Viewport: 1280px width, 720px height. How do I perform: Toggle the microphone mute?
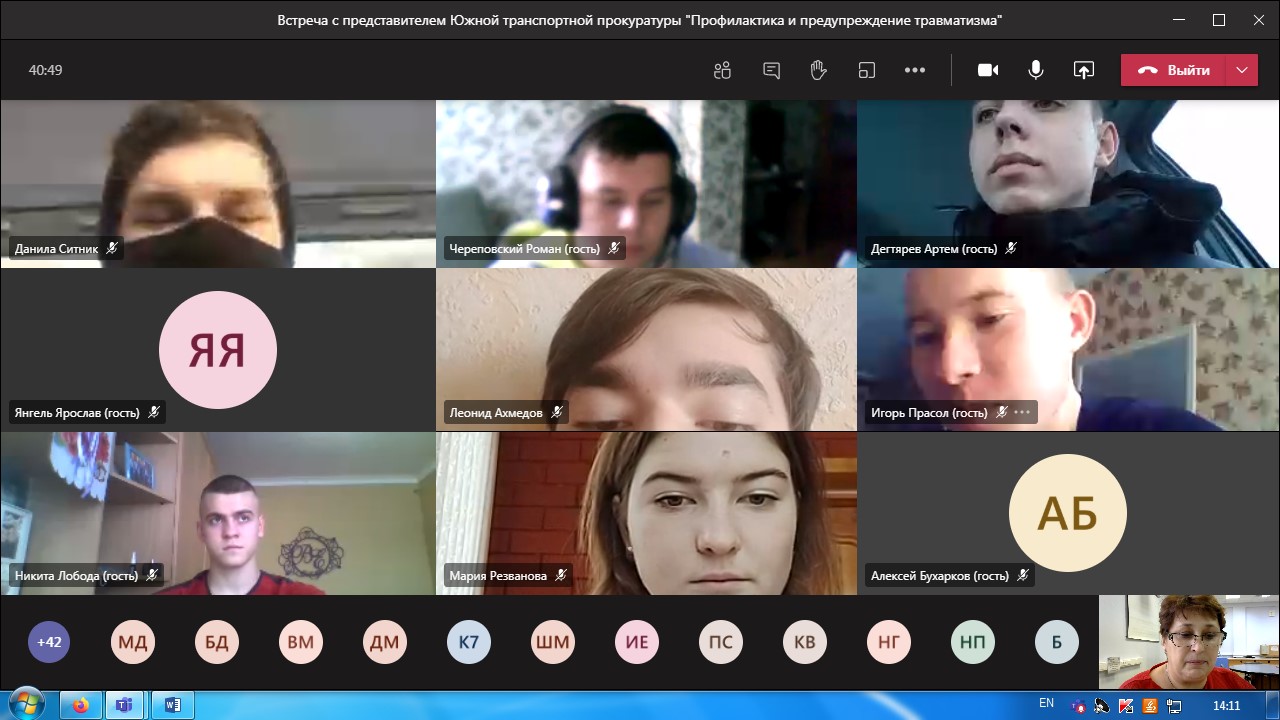[1036, 70]
